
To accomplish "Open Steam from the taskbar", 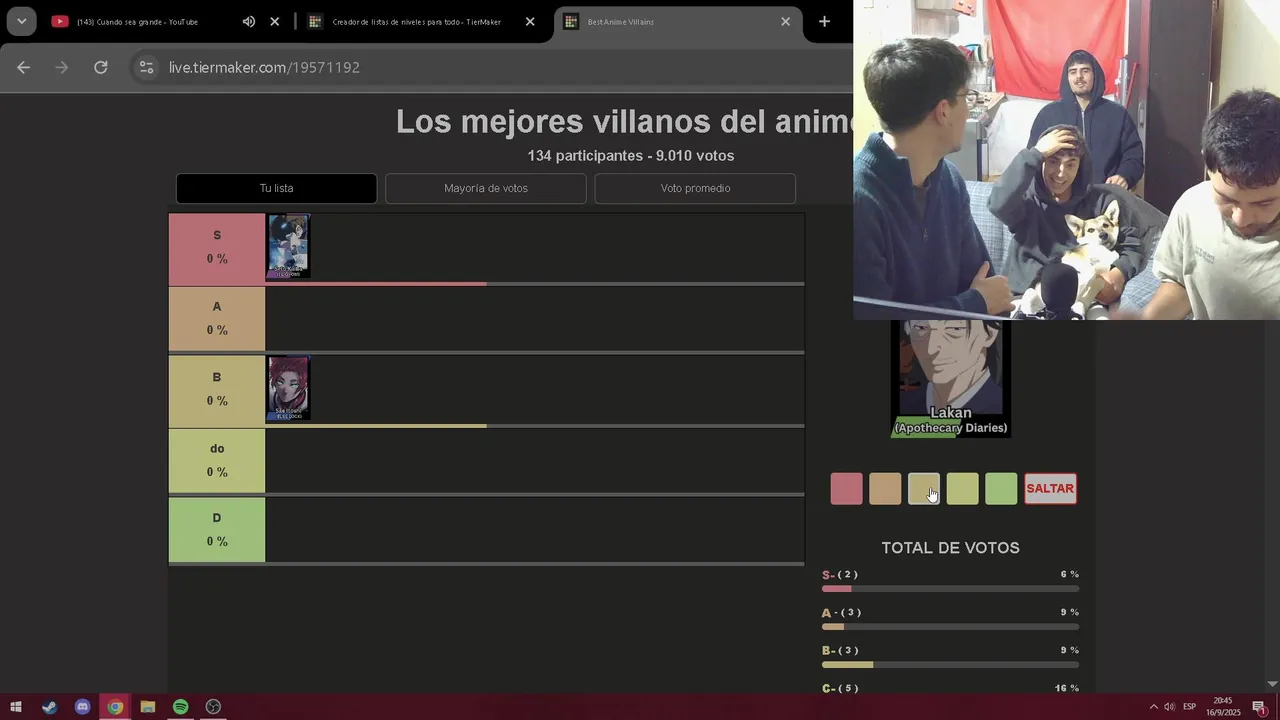I will pos(49,707).
